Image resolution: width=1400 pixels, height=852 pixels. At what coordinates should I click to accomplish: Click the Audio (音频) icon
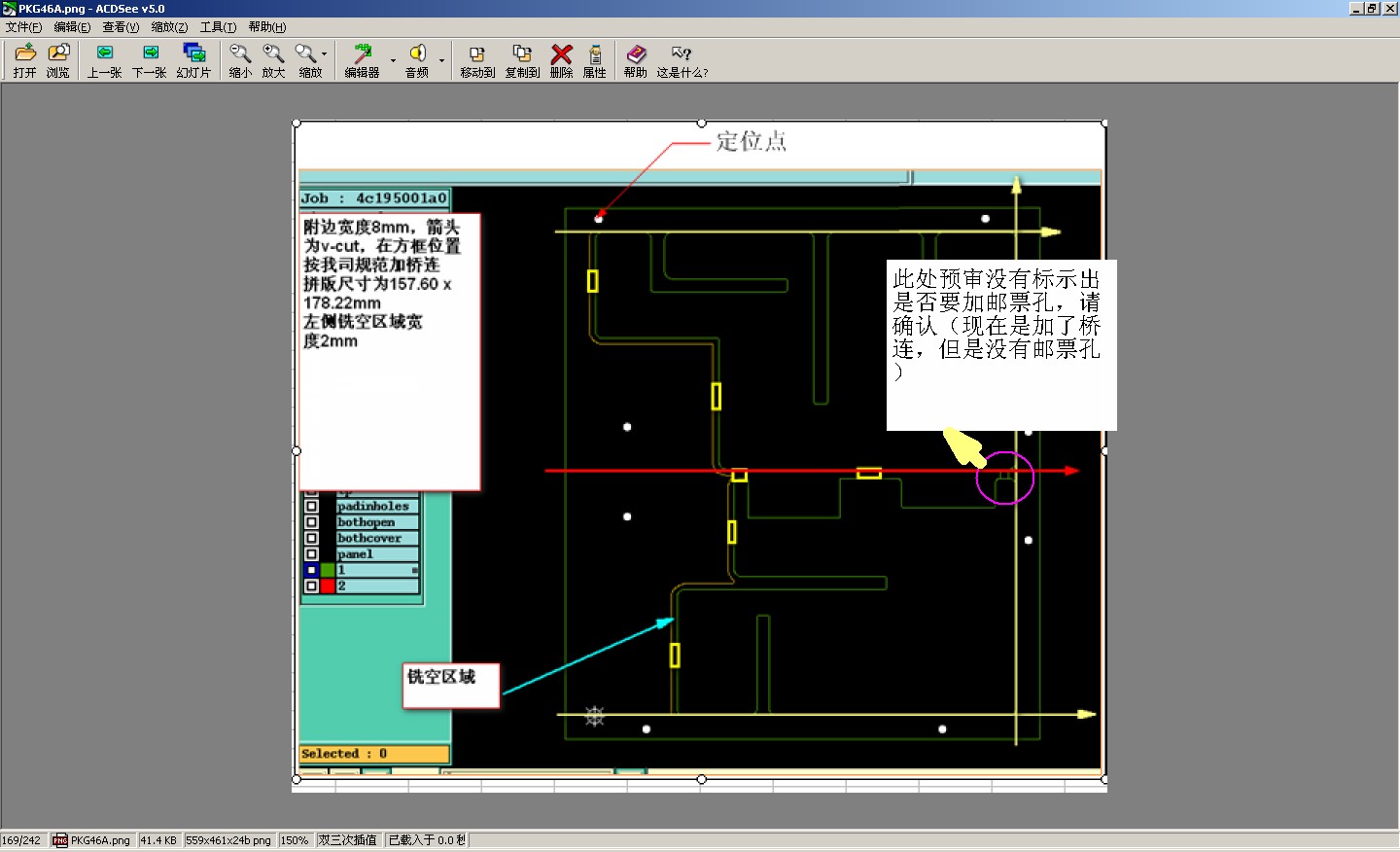point(417,59)
